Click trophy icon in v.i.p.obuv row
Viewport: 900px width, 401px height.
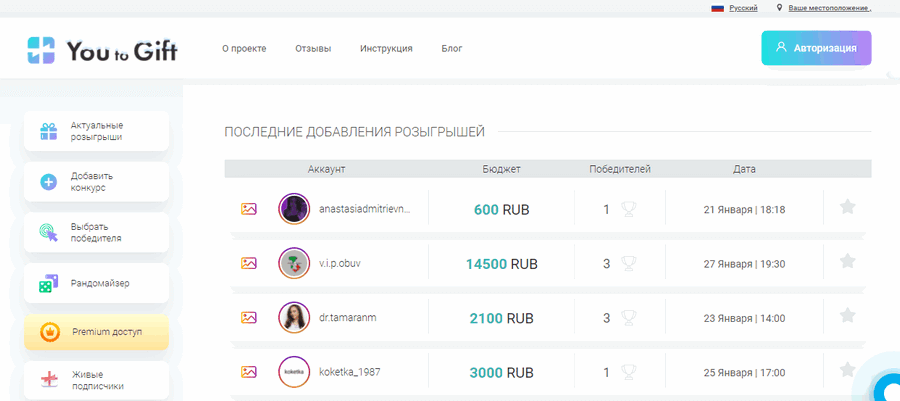tap(629, 264)
